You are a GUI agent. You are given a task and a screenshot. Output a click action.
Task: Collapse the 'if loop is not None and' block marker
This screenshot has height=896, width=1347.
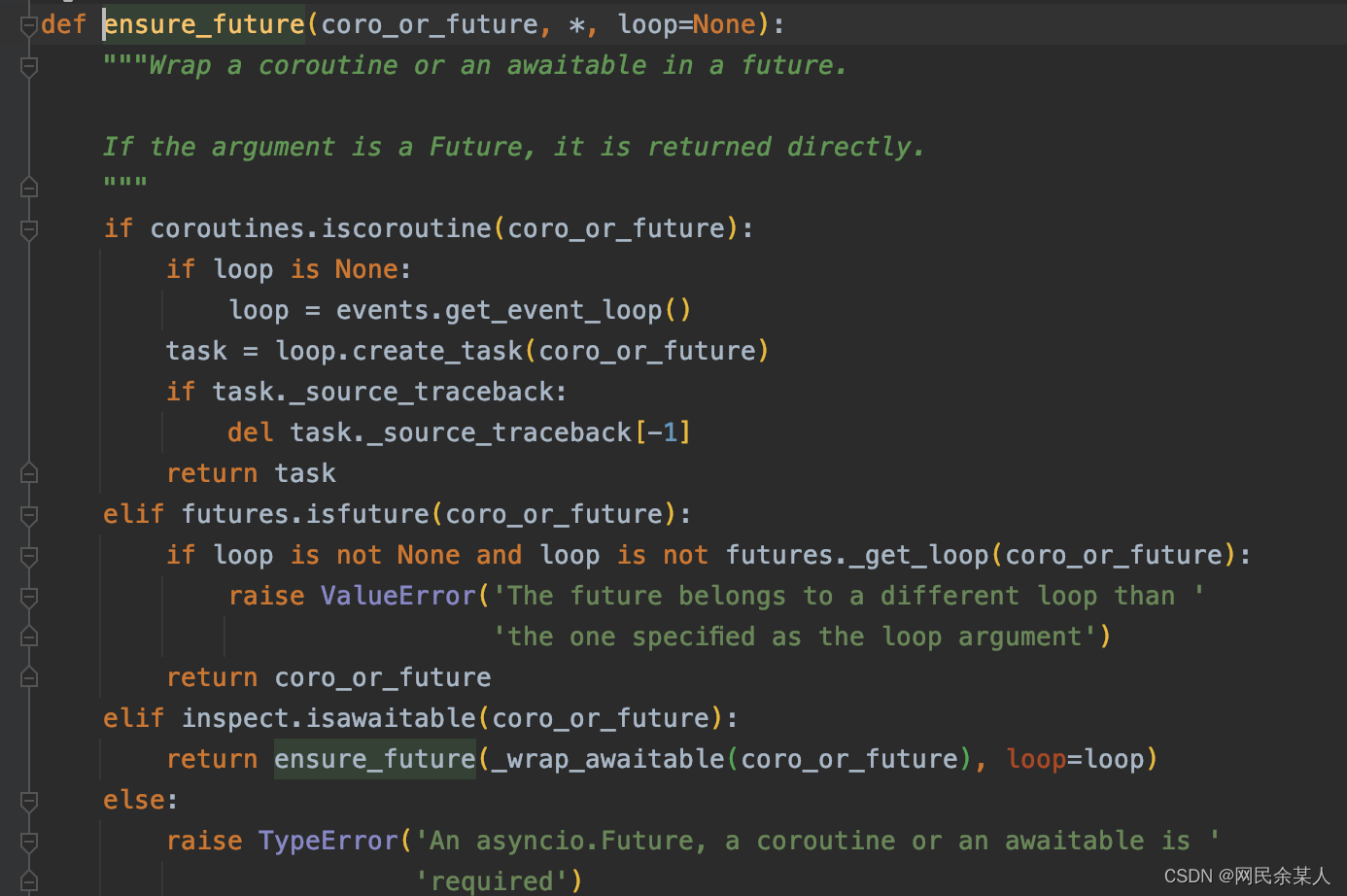click(x=29, y=556)
